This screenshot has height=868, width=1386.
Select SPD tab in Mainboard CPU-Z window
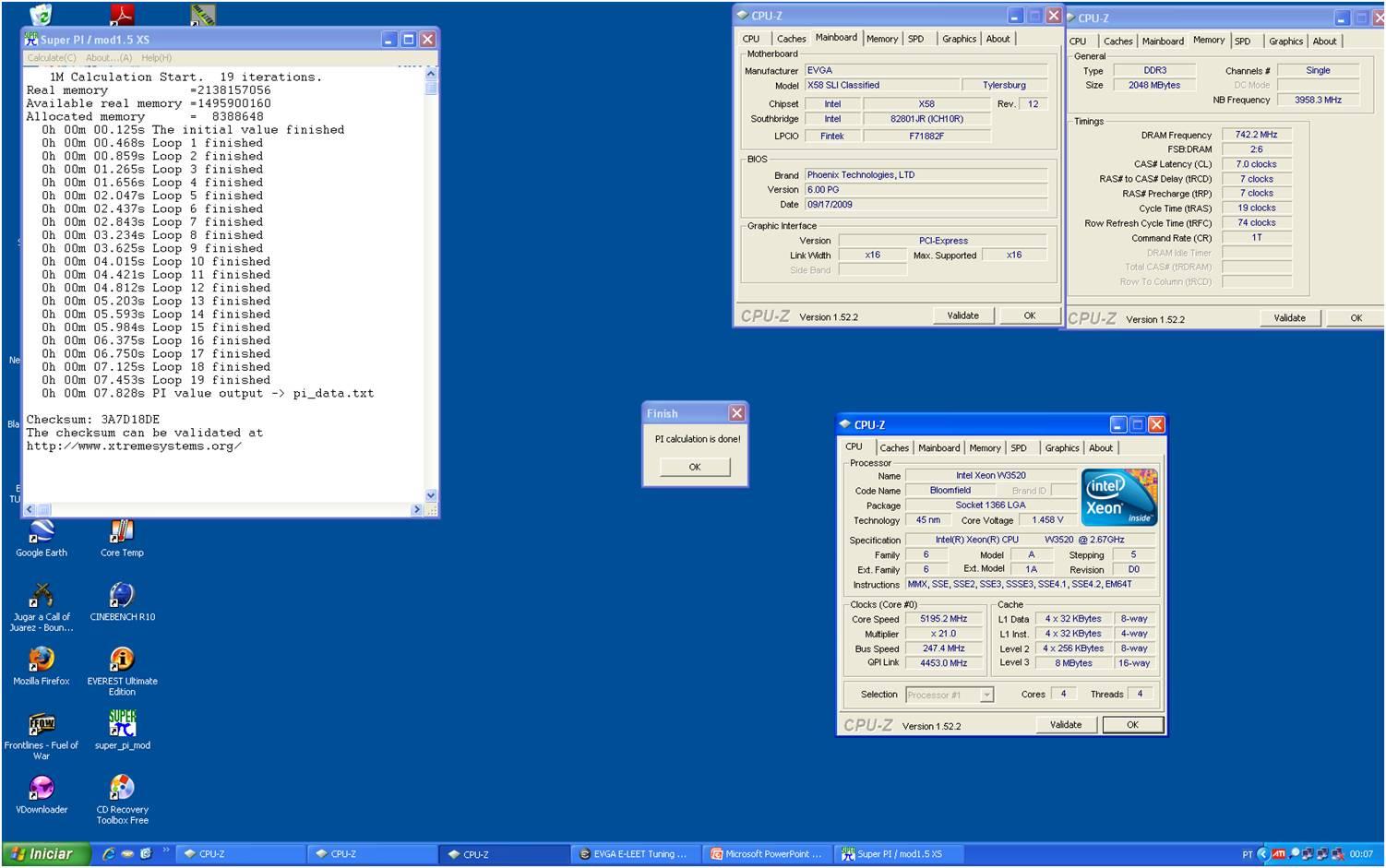(x=915, y=39)
